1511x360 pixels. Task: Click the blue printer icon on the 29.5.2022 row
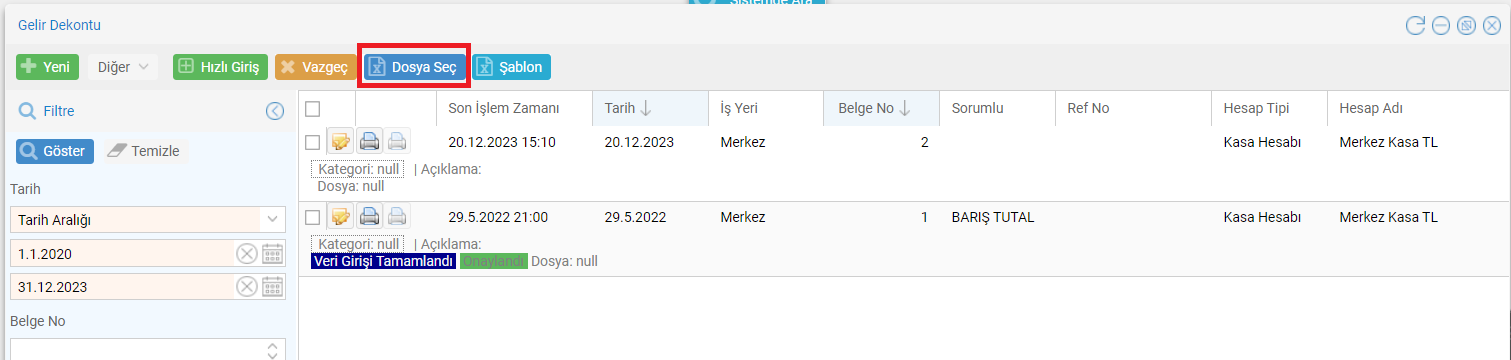coord(369,216)
